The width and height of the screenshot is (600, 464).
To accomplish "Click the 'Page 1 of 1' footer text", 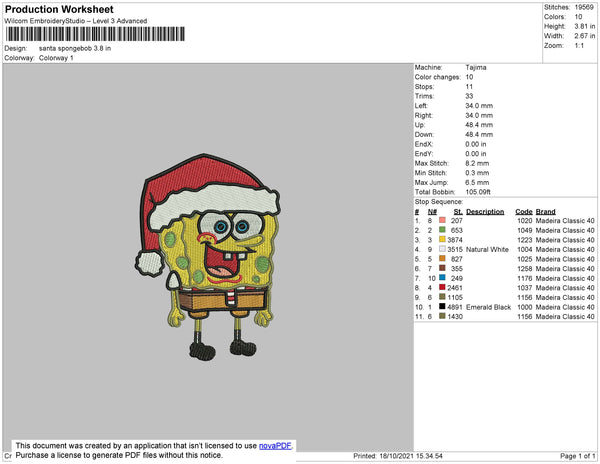I will pyautogui.click(x=578, y=456).
